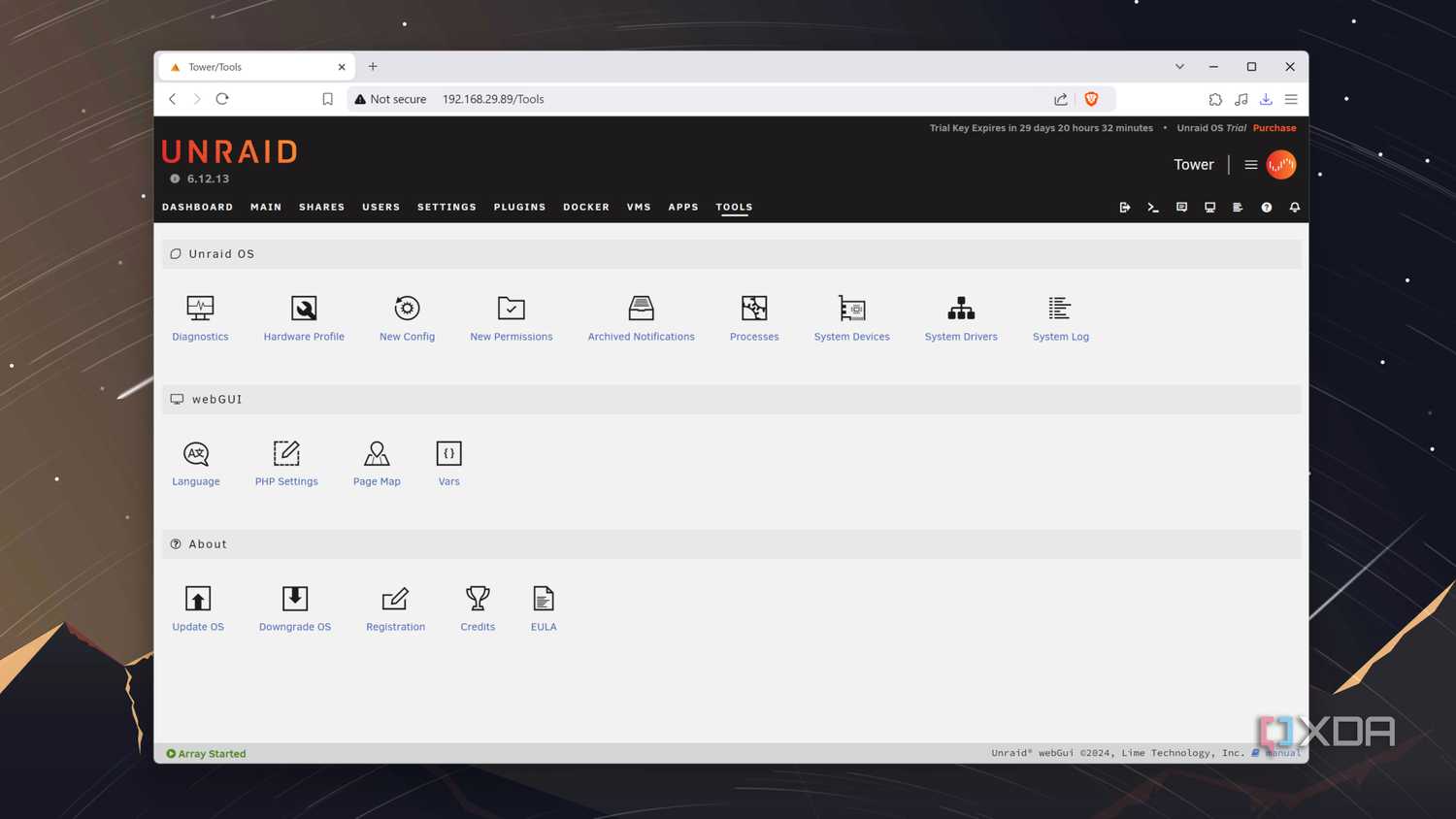
Task: Open the System Log tool
Action: [x=1060, y=318]
